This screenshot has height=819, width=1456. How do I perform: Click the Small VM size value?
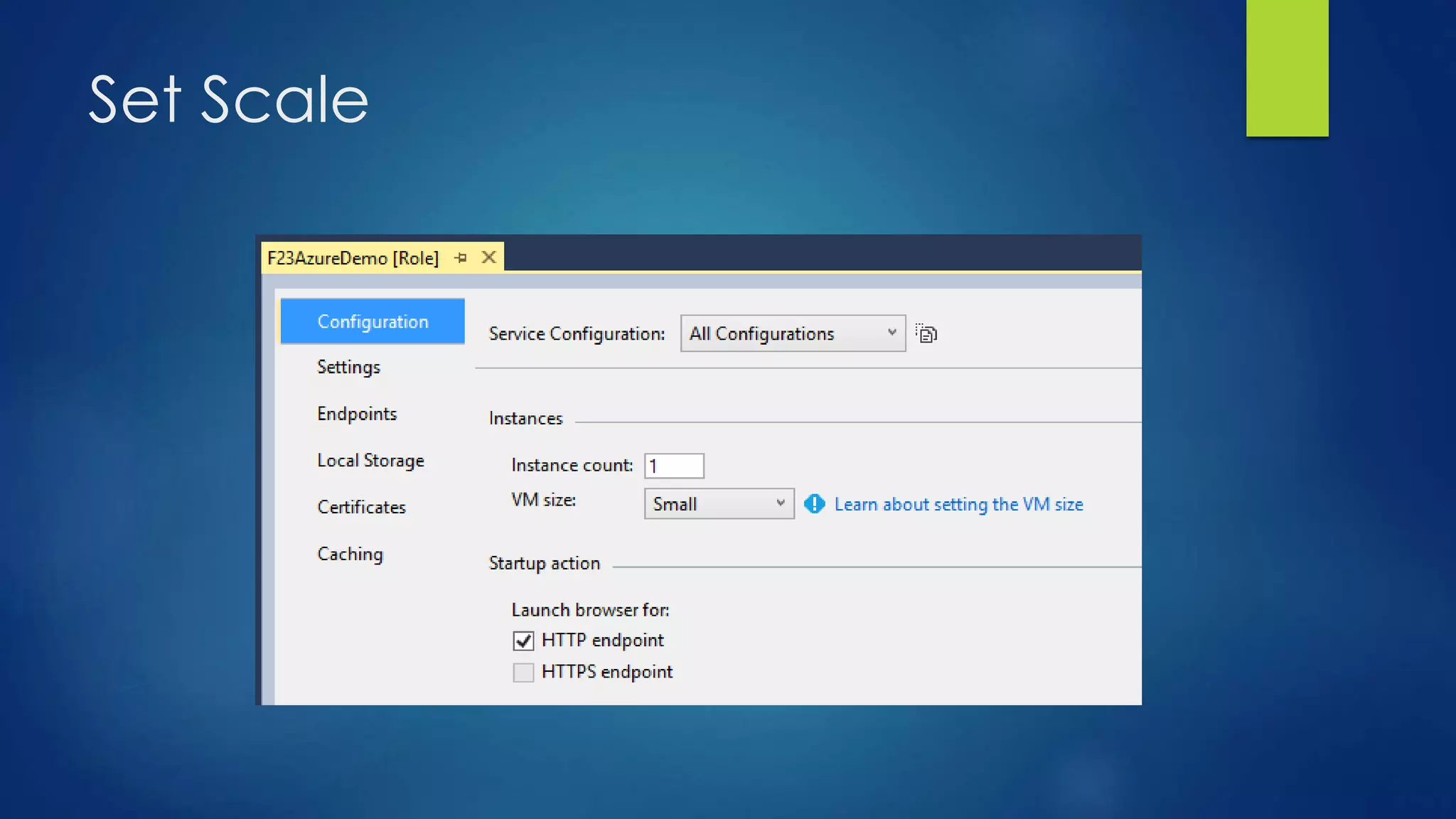pyautogui.click(x=675, y=504)
